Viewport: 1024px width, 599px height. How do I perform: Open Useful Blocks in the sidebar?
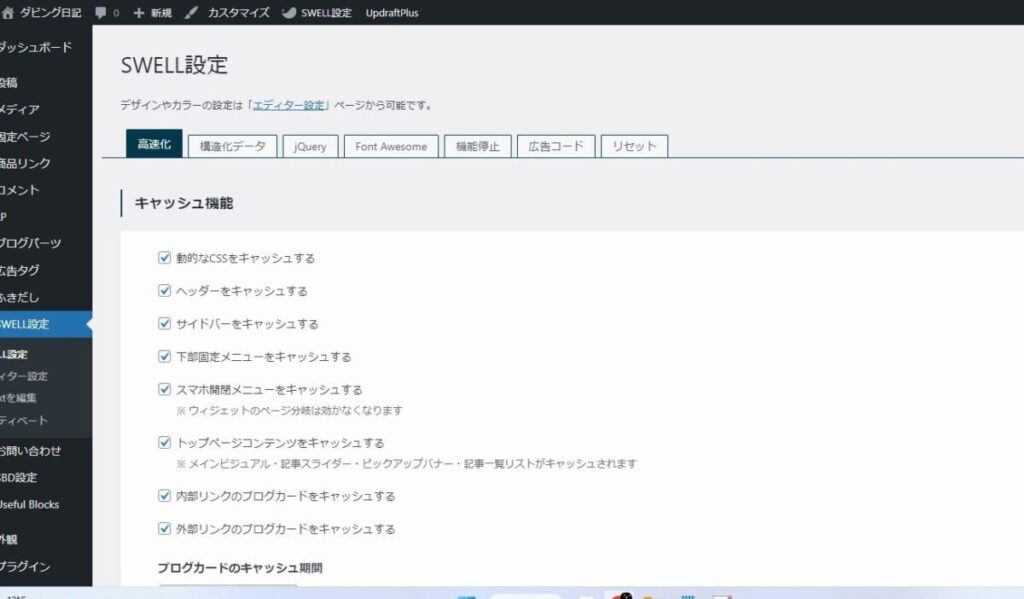click(29, 504)
